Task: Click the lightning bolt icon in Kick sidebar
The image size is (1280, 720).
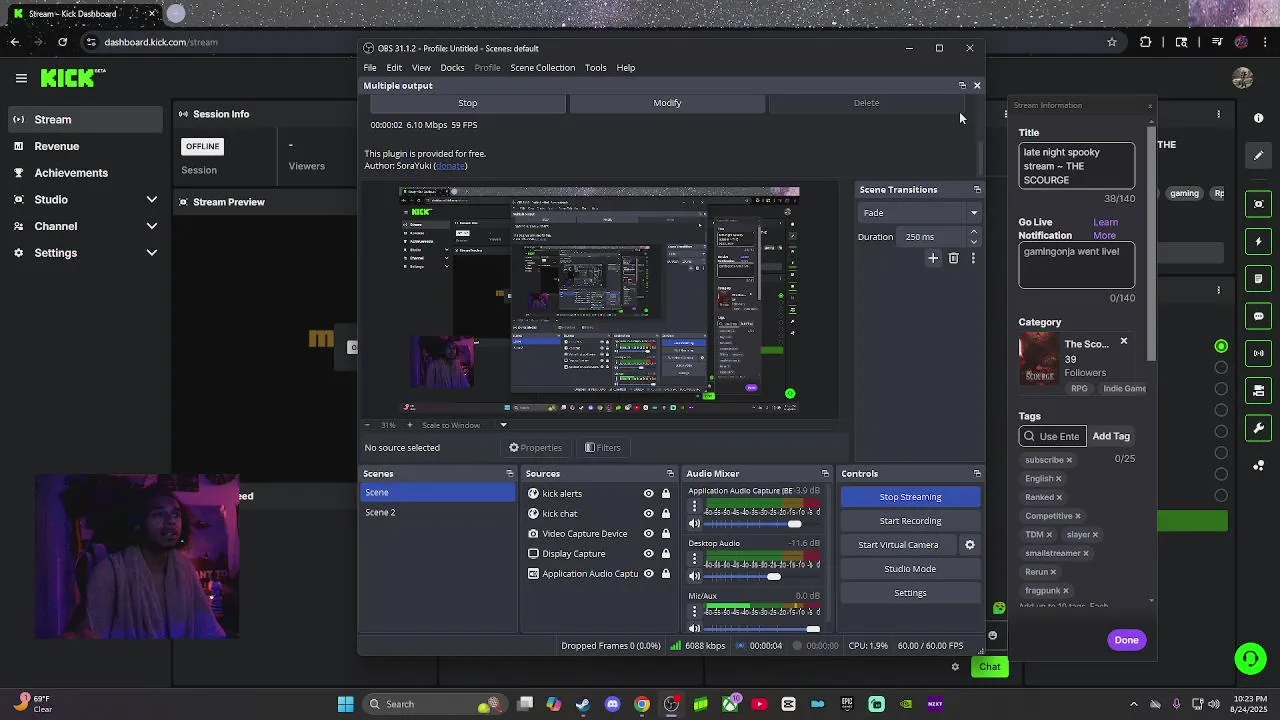Action: tap(1259, 241)
